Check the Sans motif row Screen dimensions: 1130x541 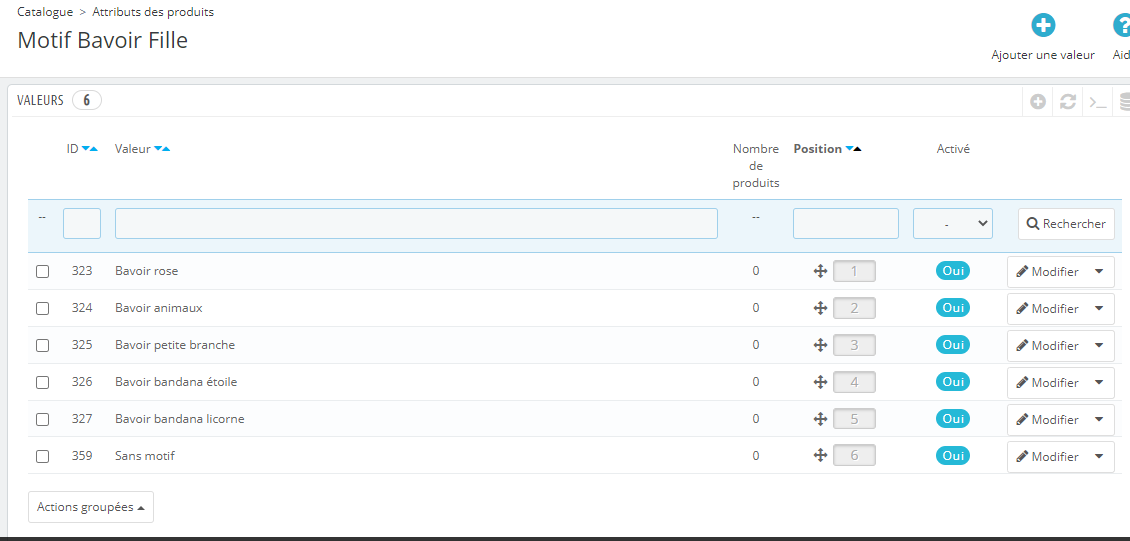[43, 456]
